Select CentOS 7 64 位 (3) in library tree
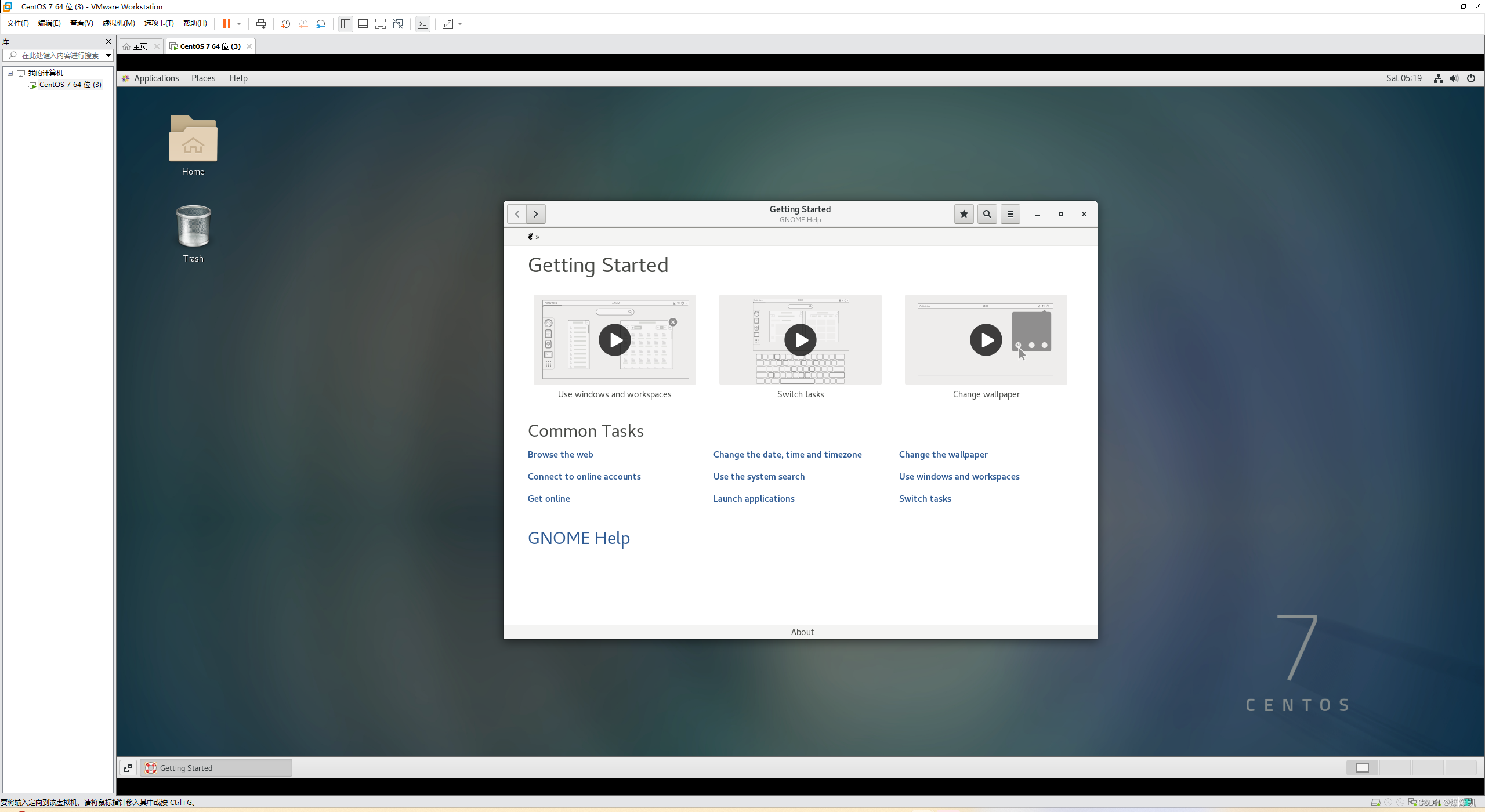Image resolution: width=1485 pixels, height=812 pixels. pos(70,85)
